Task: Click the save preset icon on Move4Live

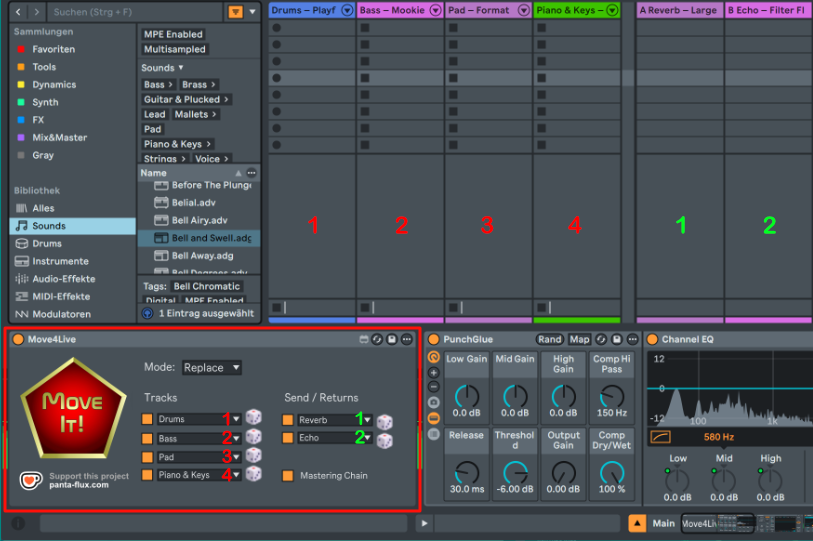Action: click(x=391, y=340)
